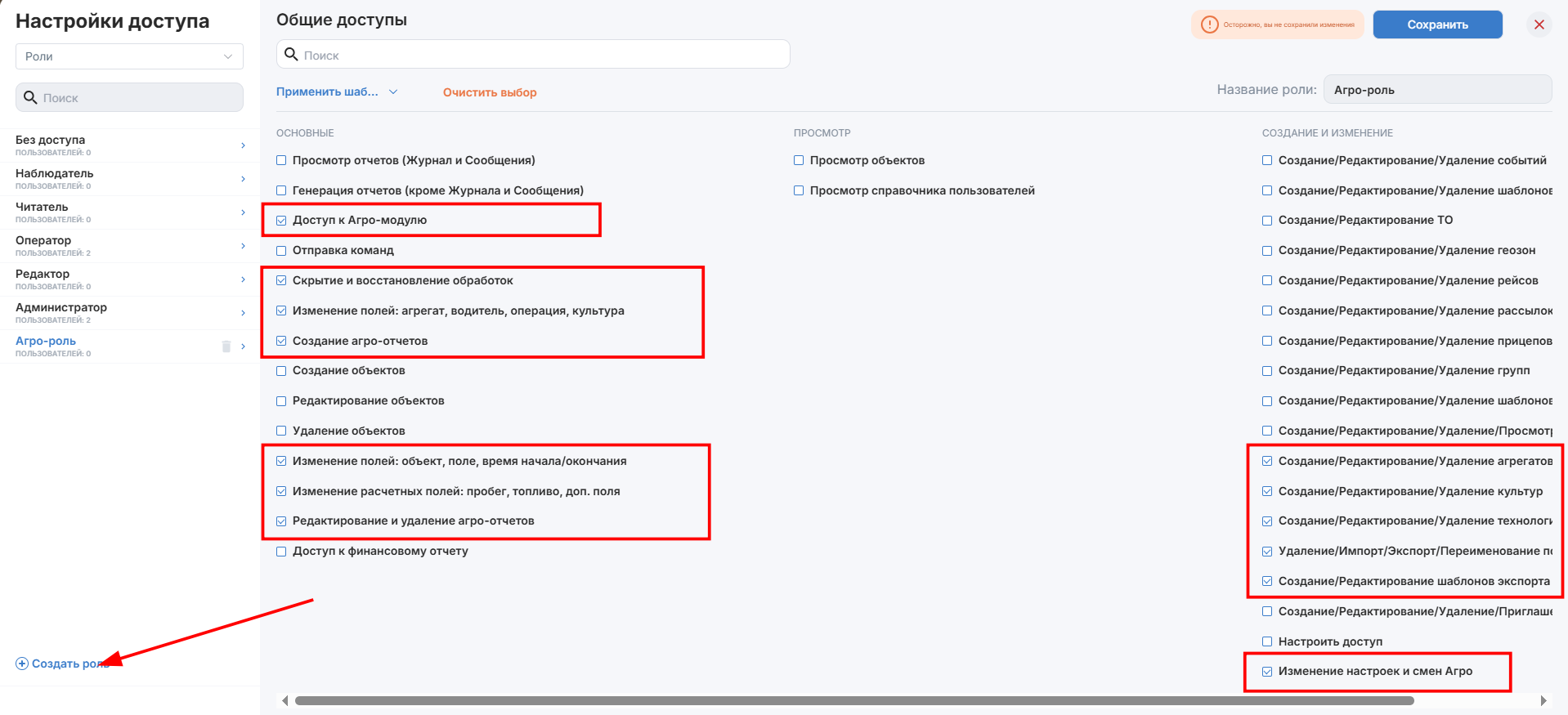Uncheck Редактирование и удаление агро-отчетов

[x=281, y=521]
